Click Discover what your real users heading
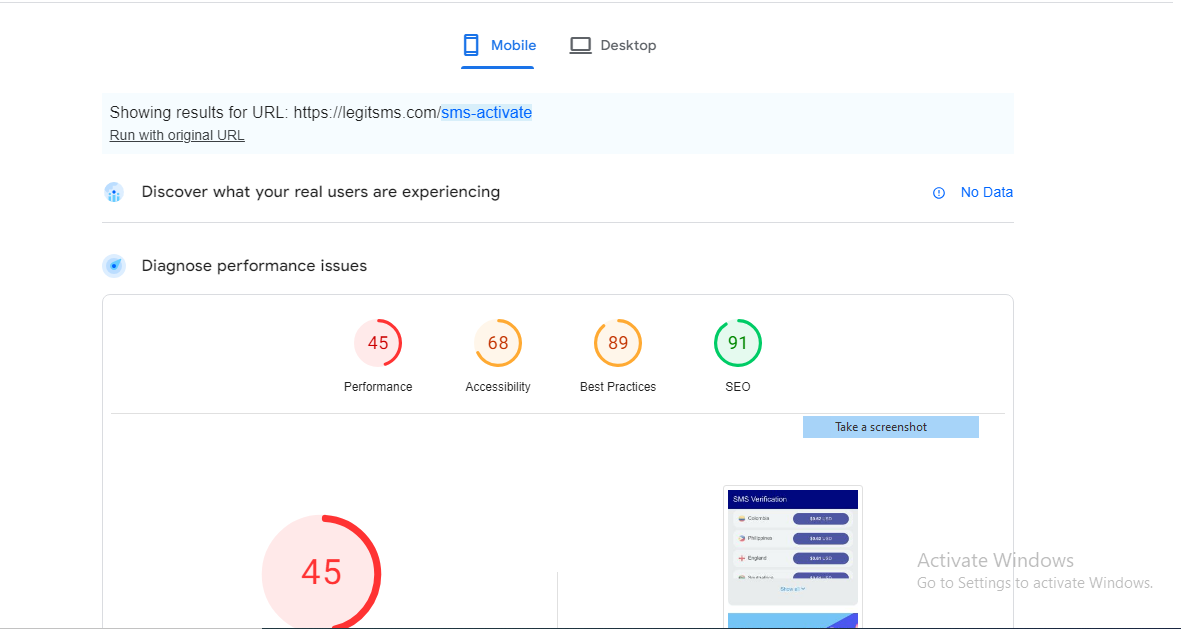The image size is (1181, 629). click(x=321, y=192)
